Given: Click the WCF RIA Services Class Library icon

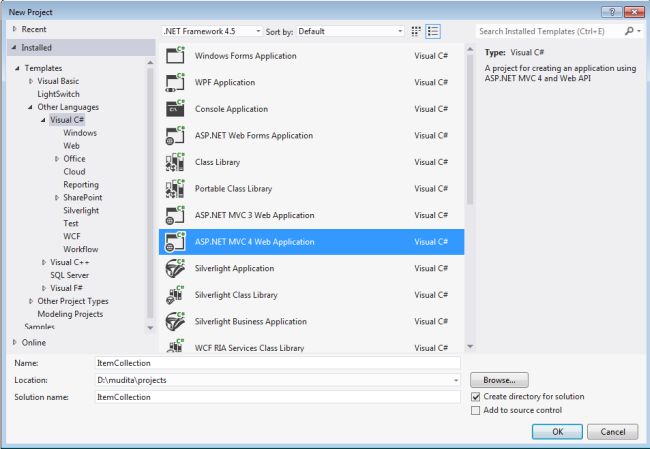Looking at the screenshot, I should click(x=175, y=346).
